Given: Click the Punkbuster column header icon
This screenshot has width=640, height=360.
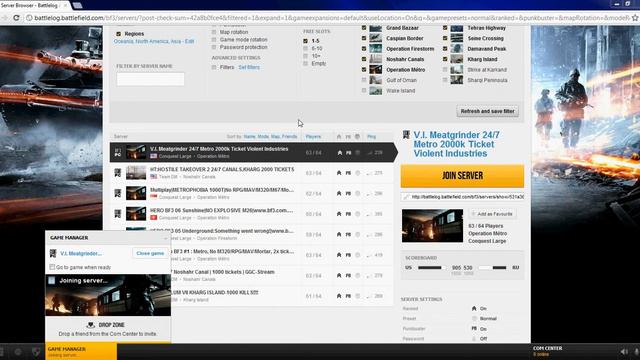Looking at the screenshot, I should click(348, 137).
